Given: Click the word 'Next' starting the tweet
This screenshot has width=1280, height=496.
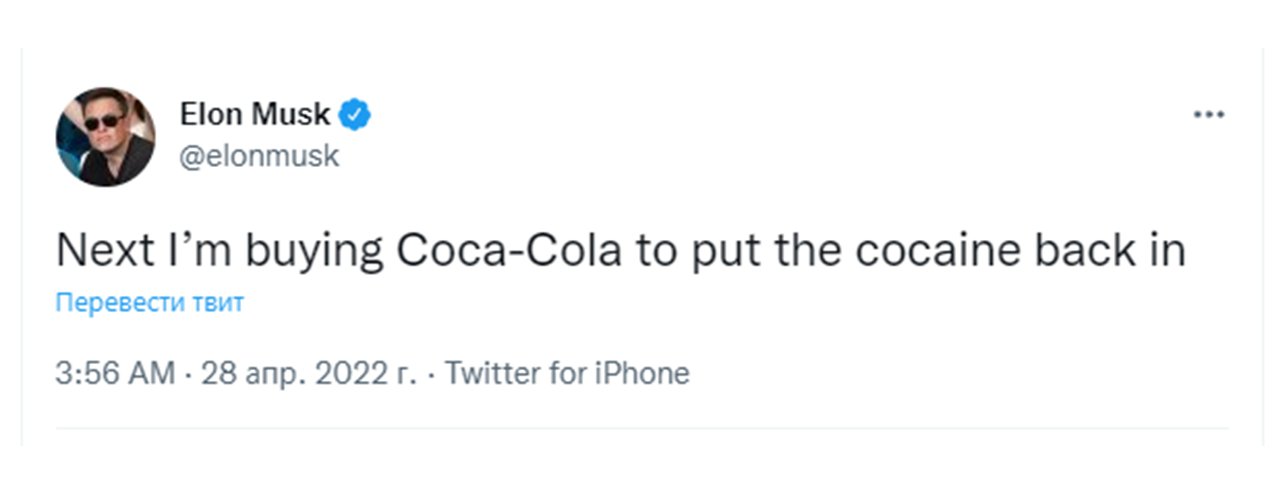Looking at the screenshot, I should tap(102, 251).
